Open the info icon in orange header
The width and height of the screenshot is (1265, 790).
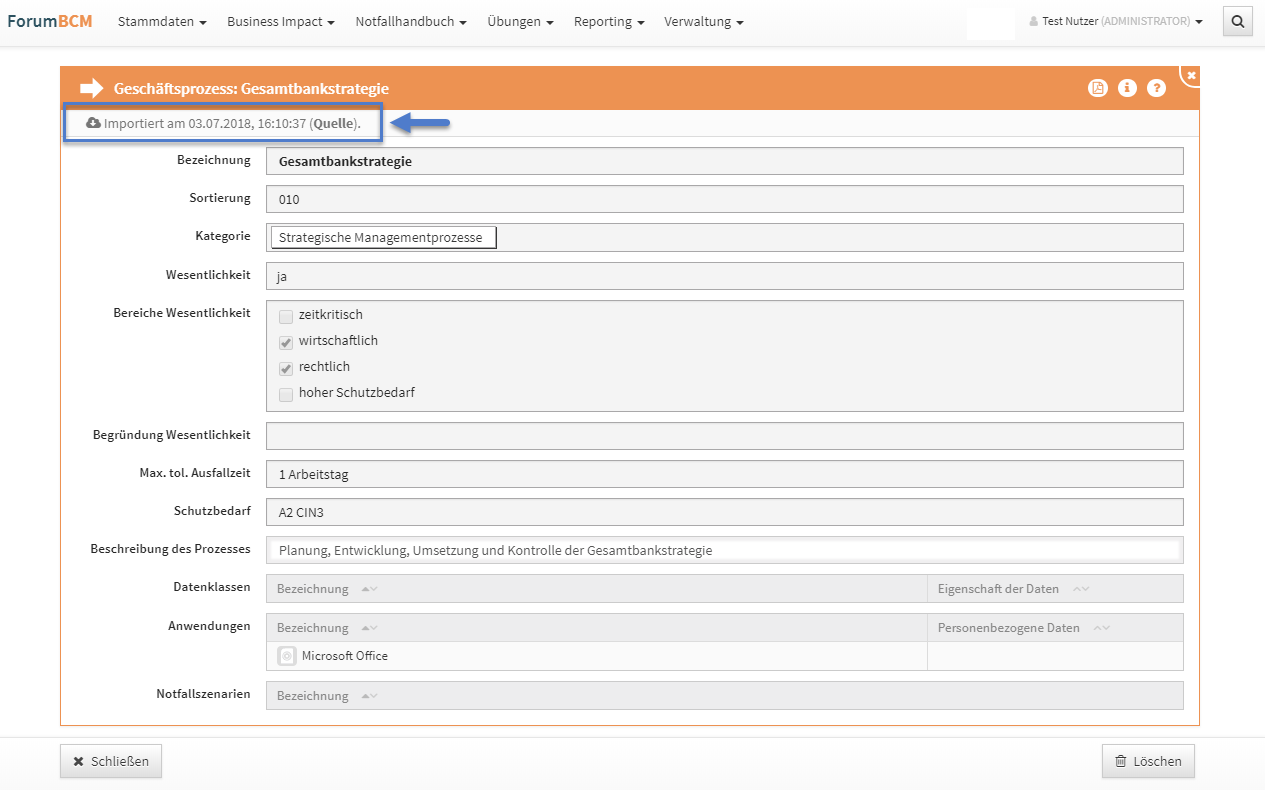click(x=1127, y=88)
